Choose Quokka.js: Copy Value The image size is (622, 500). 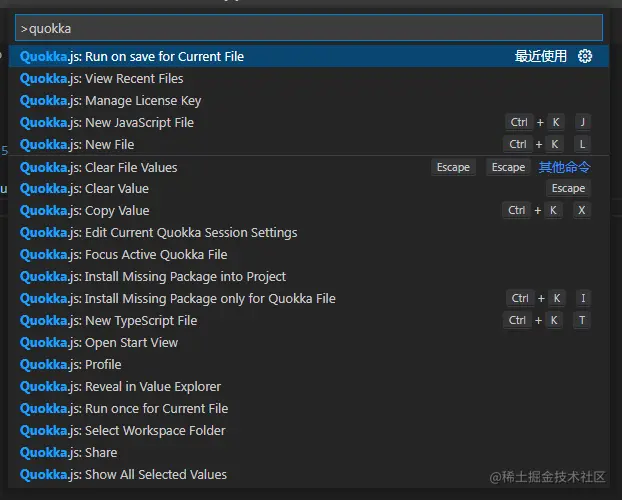[309, 210]
